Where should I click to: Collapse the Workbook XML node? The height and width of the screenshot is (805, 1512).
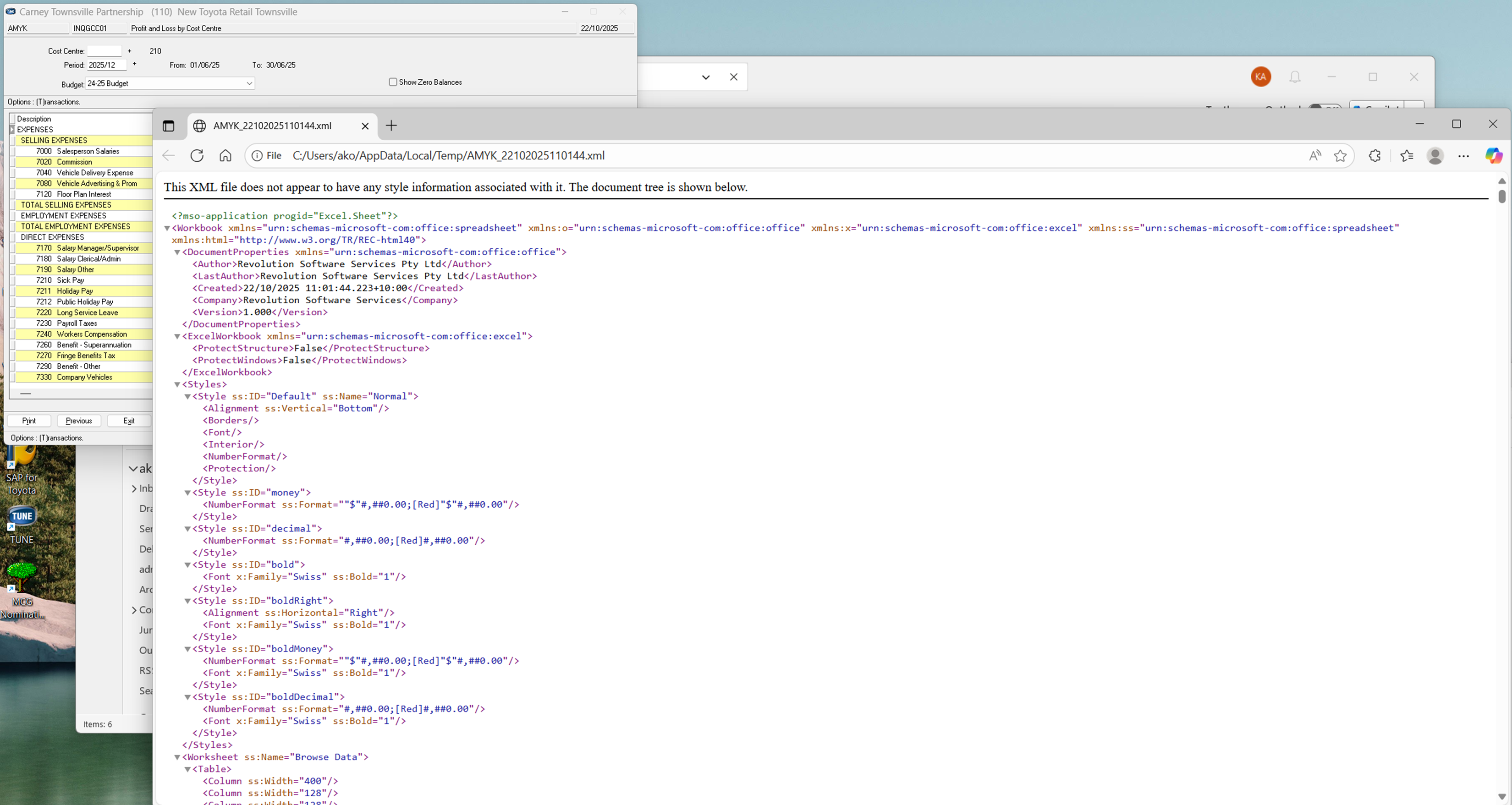167,228
